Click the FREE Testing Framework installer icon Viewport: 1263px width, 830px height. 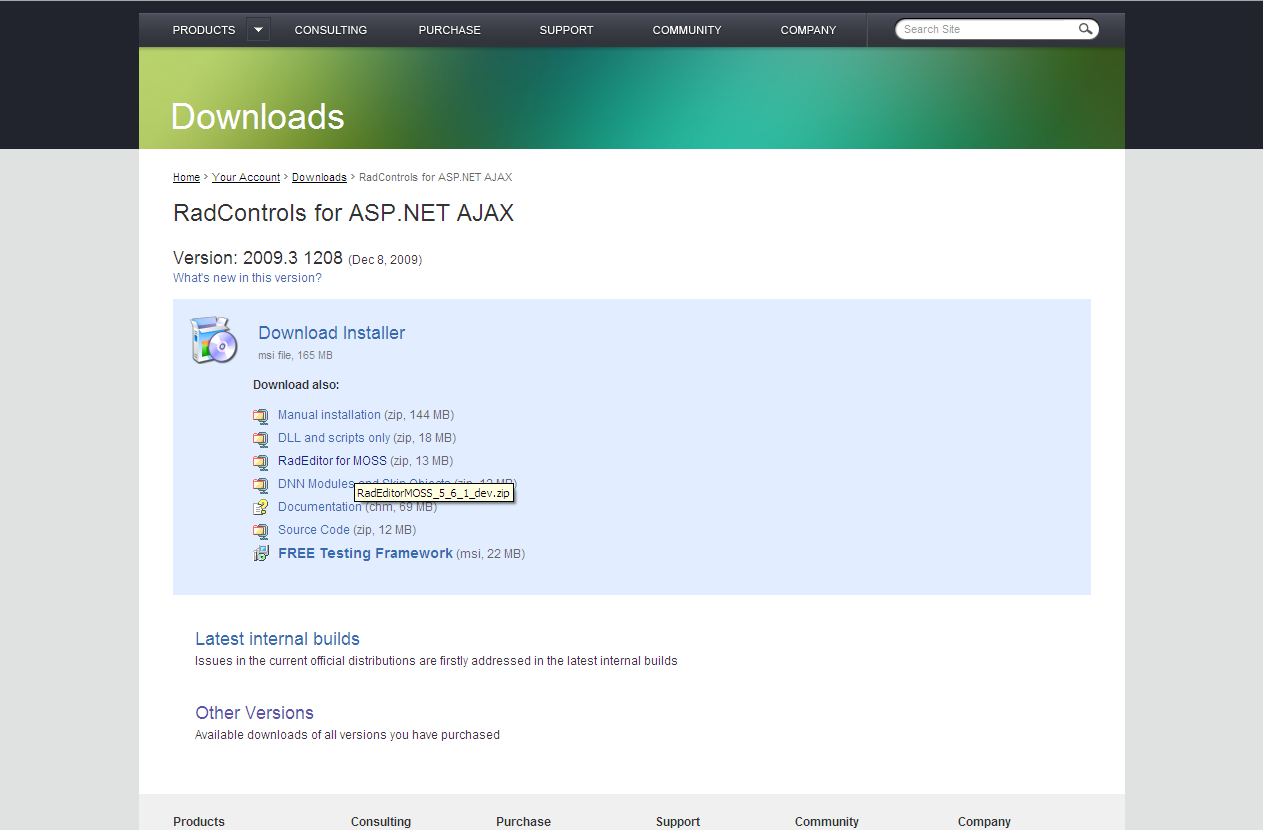tap(261, 553)
